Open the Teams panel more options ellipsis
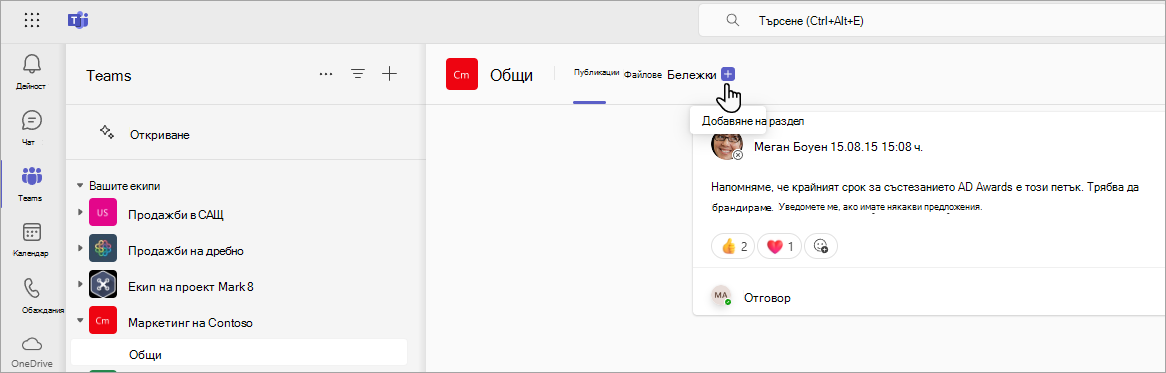The height and width of the screenshot is (373, 1166). coord(326,74)
